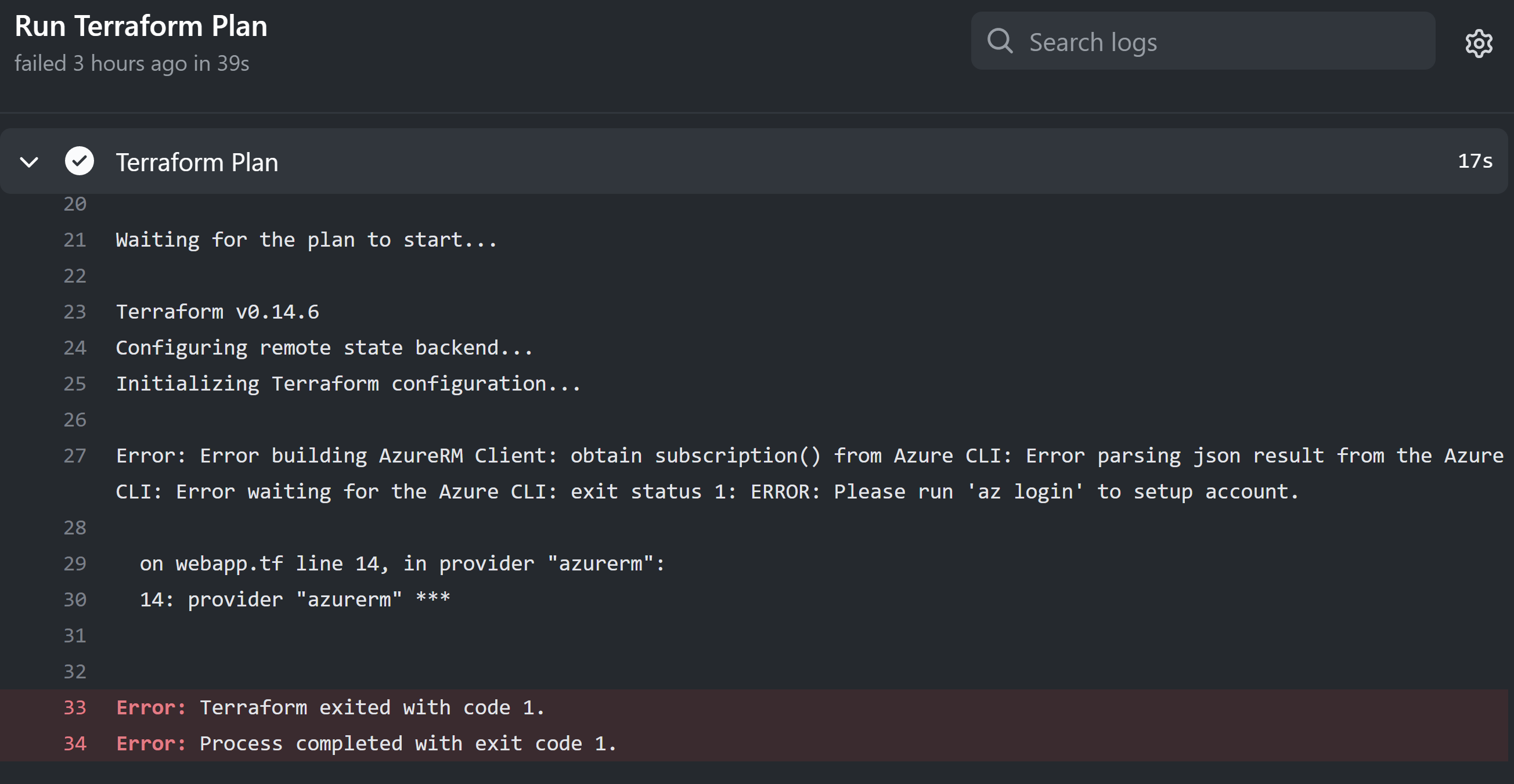This screenshot has width=1514, height=784.
Task: Click 'Configuring remote state backend...' log line
Action: [x=324, y=348]
